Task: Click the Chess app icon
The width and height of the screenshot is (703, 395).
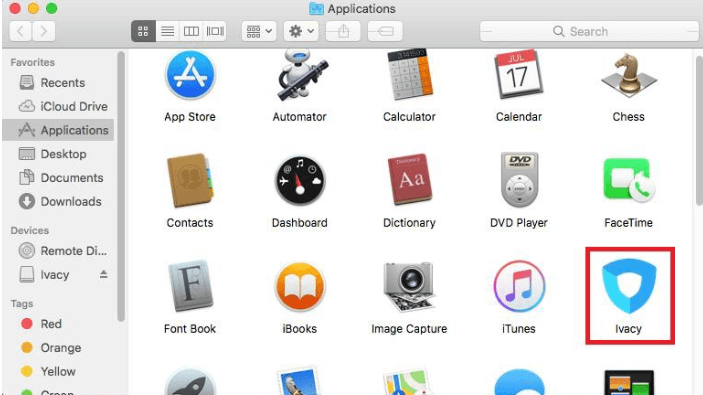Action: (x=629, y=74)
